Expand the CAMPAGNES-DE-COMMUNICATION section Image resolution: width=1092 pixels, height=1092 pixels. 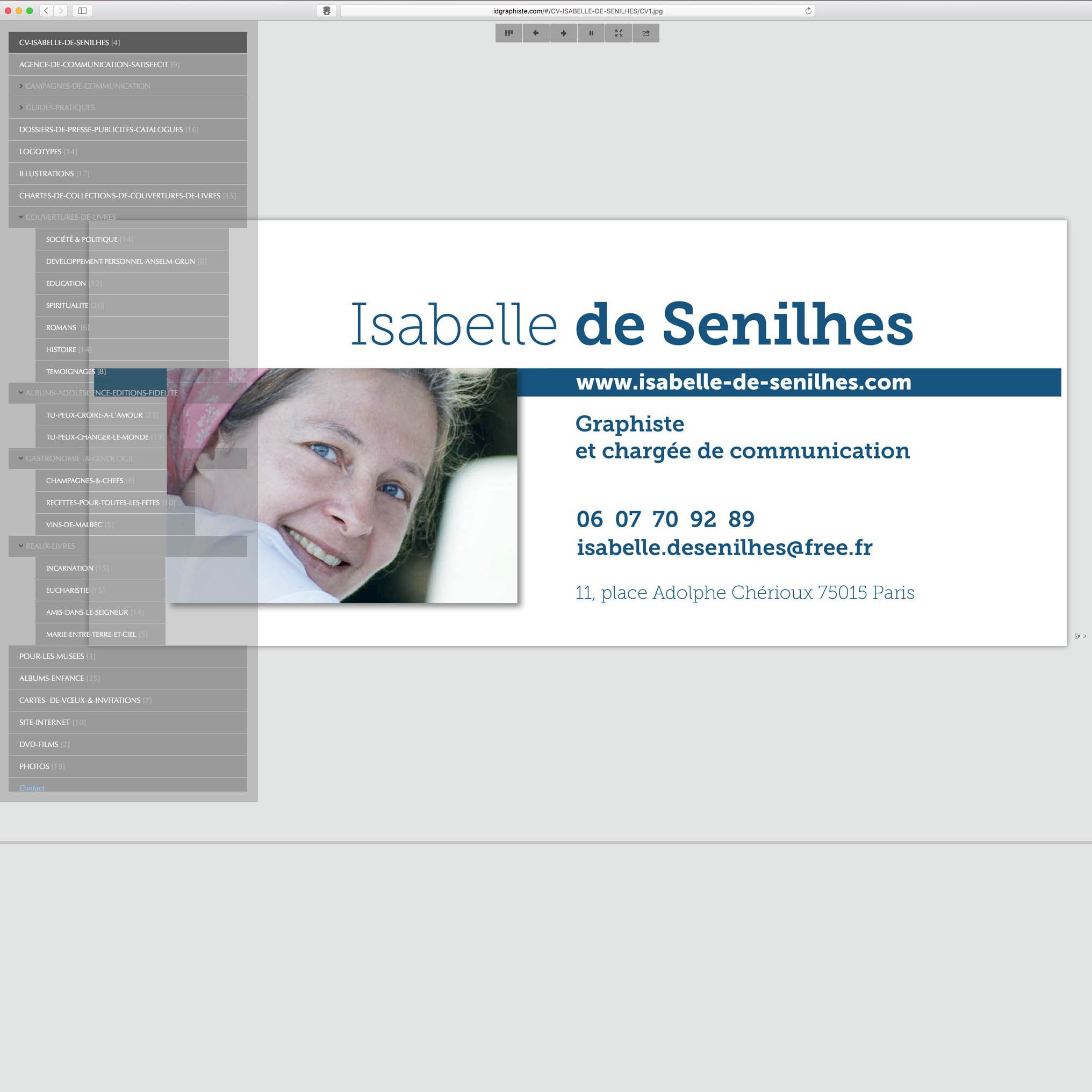(87, 86)
